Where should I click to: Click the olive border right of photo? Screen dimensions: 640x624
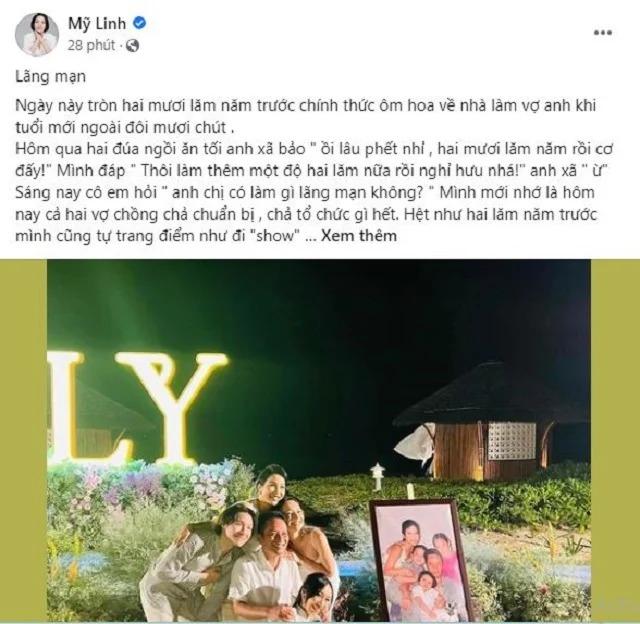(615, 440)
